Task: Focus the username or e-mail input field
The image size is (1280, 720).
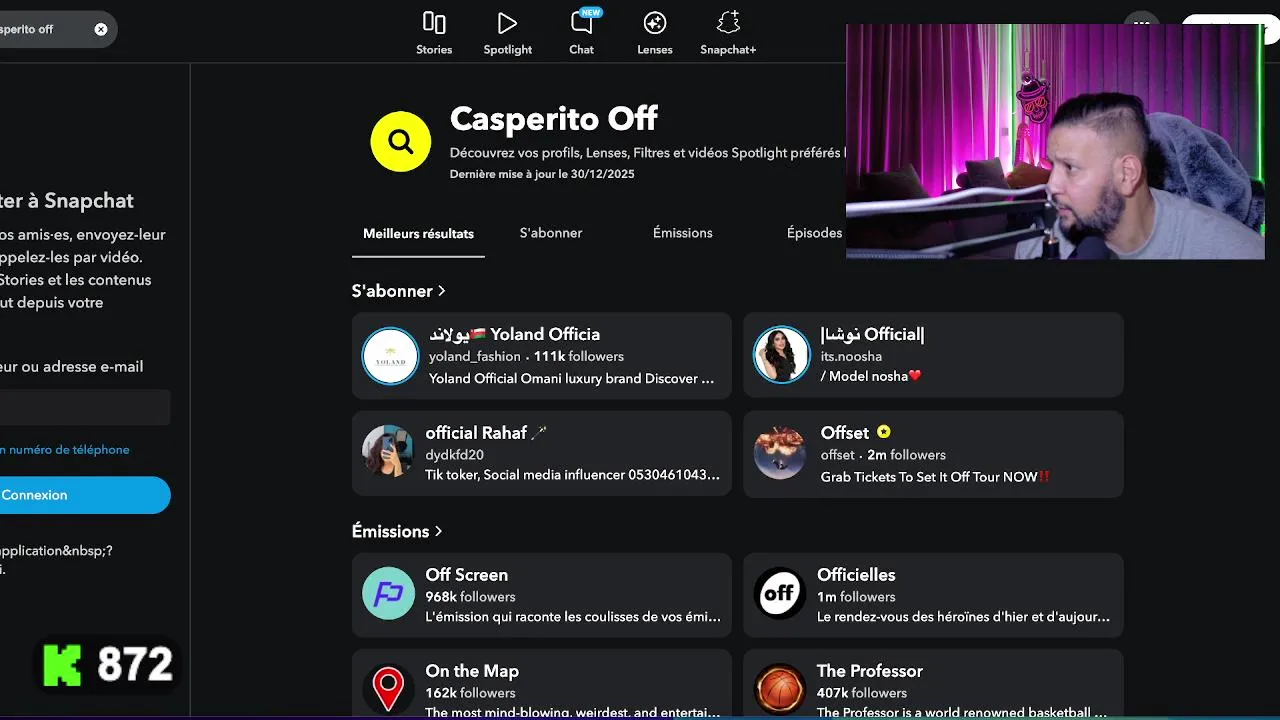Action: [85, 408]
